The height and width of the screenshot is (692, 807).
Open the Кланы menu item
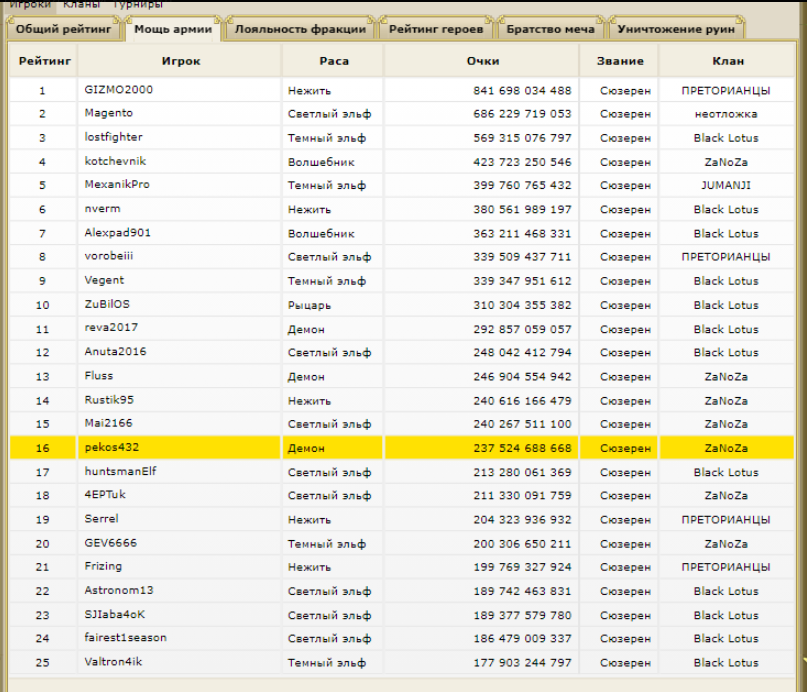click(x=81, y=5)
